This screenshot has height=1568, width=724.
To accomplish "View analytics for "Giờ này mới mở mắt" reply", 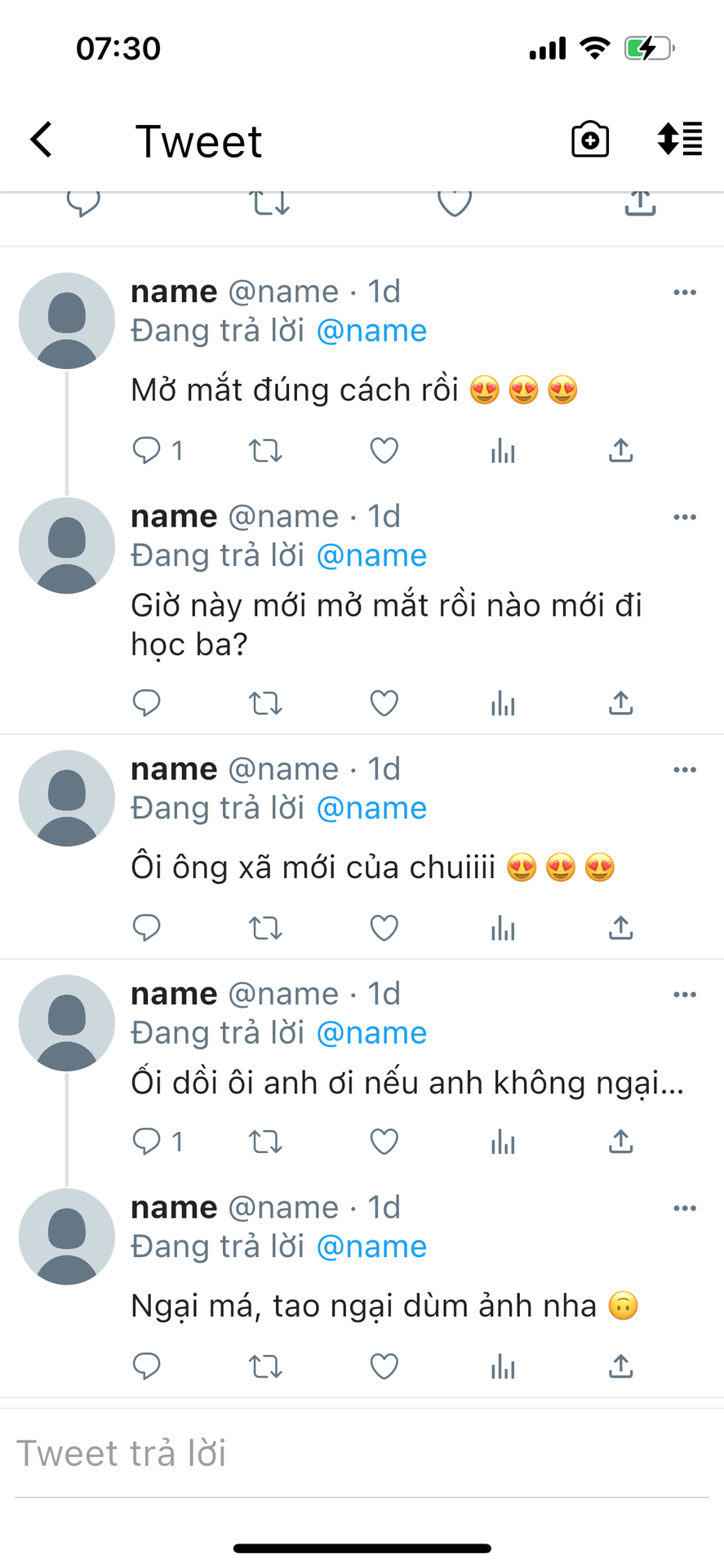I will tap(503, 703).
